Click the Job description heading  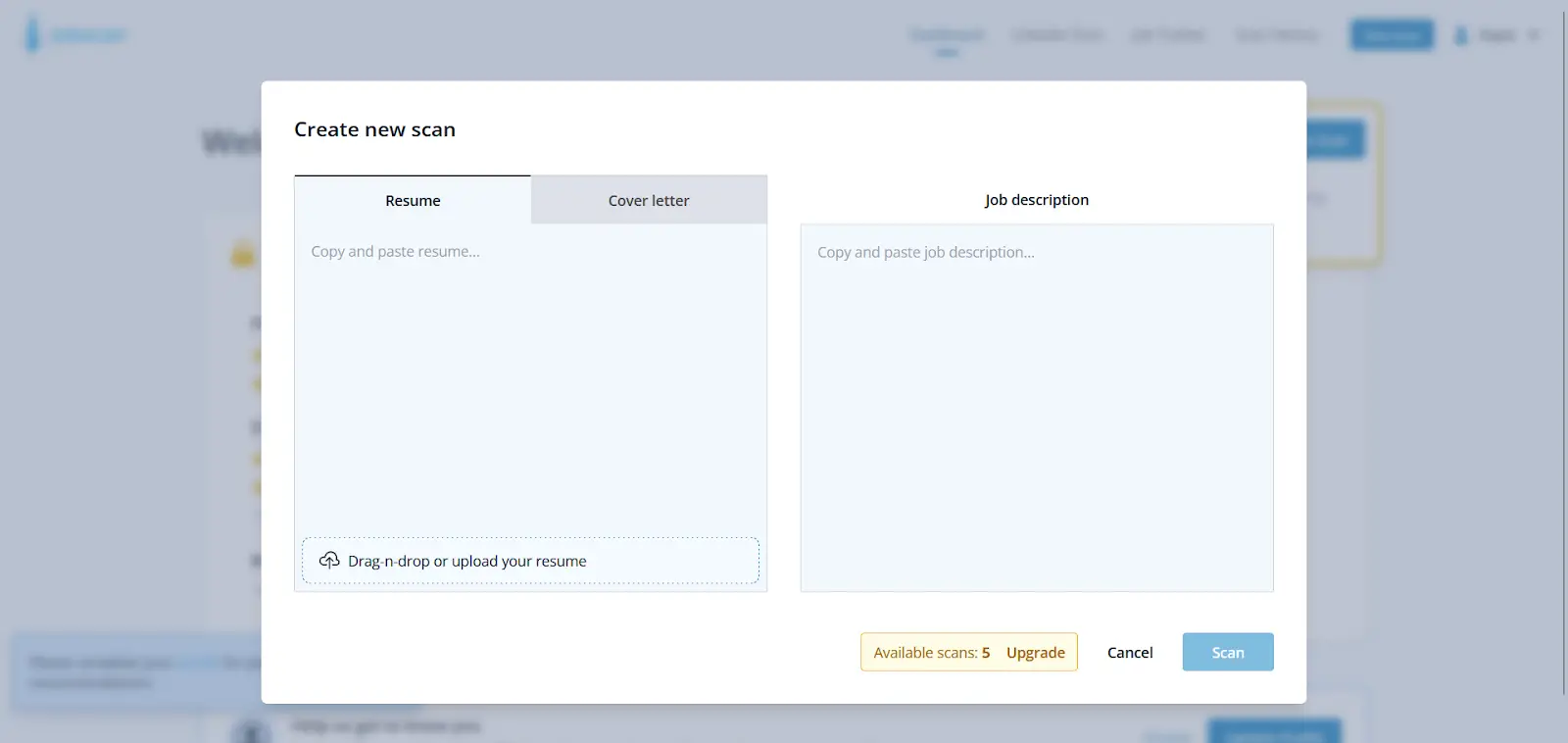point(1037,200)
